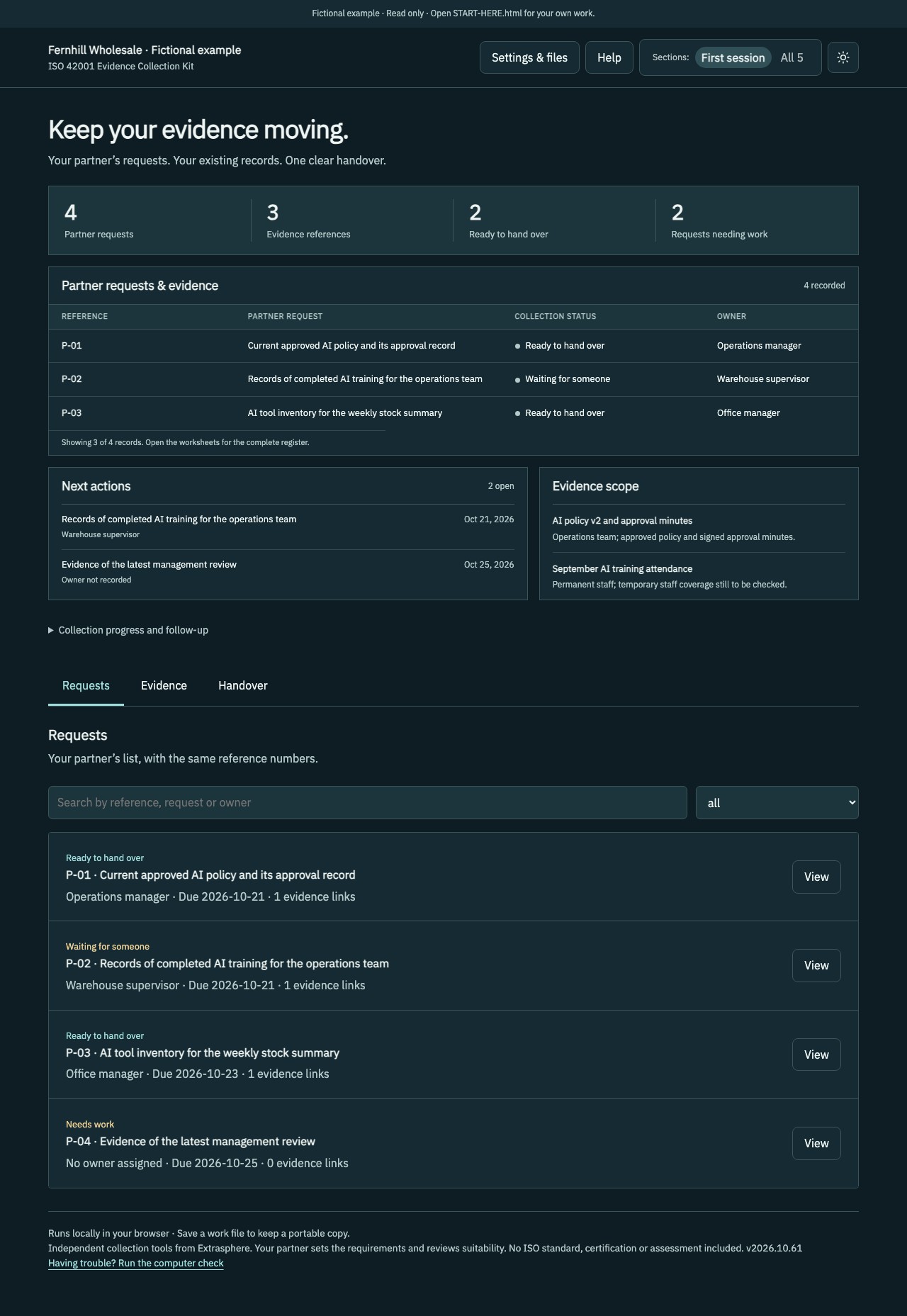Click the REFERENCE column header
This screenshot has height=1316, width=907.
pos(84,316)
